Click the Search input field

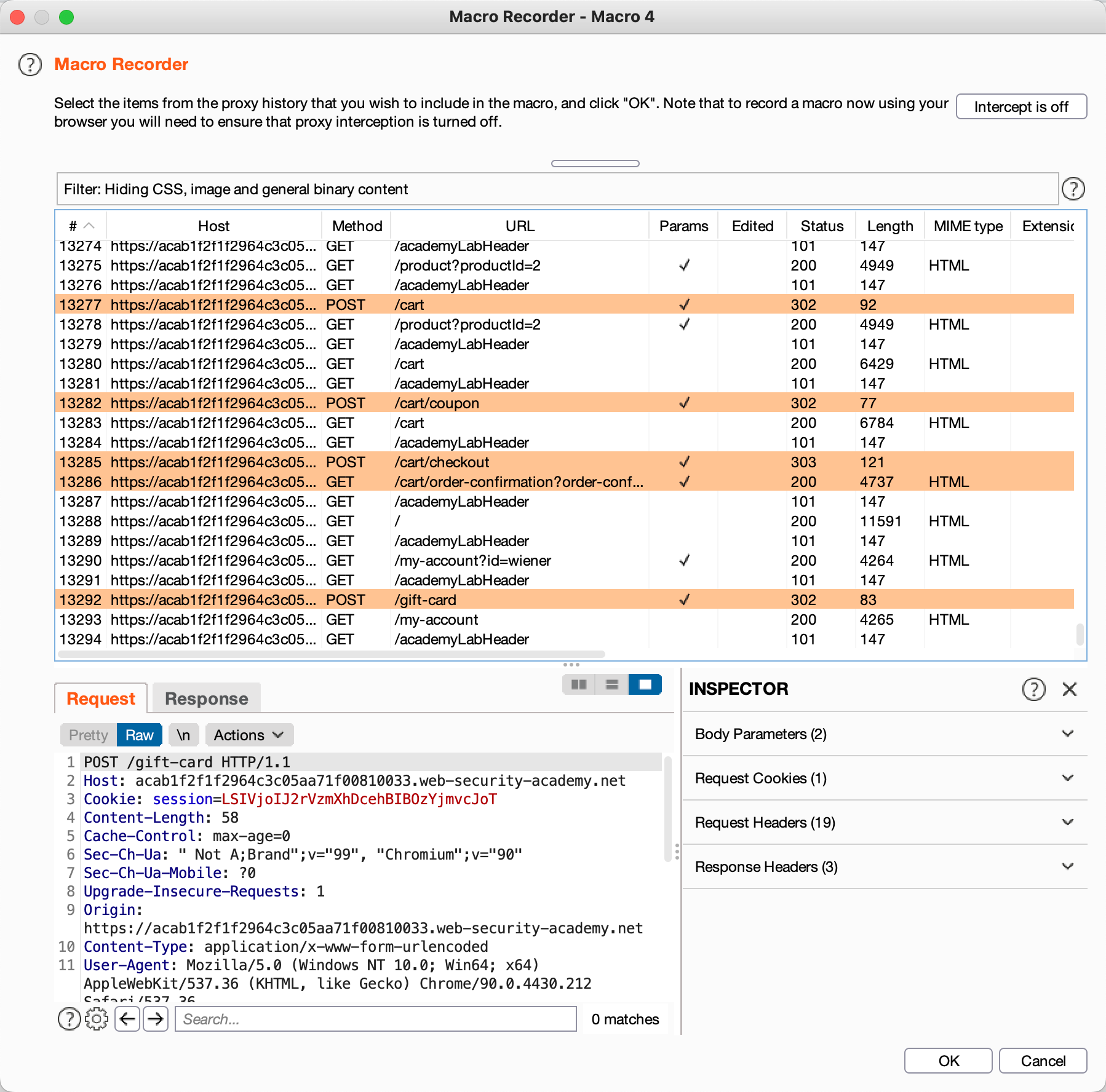coord(376,1019)
